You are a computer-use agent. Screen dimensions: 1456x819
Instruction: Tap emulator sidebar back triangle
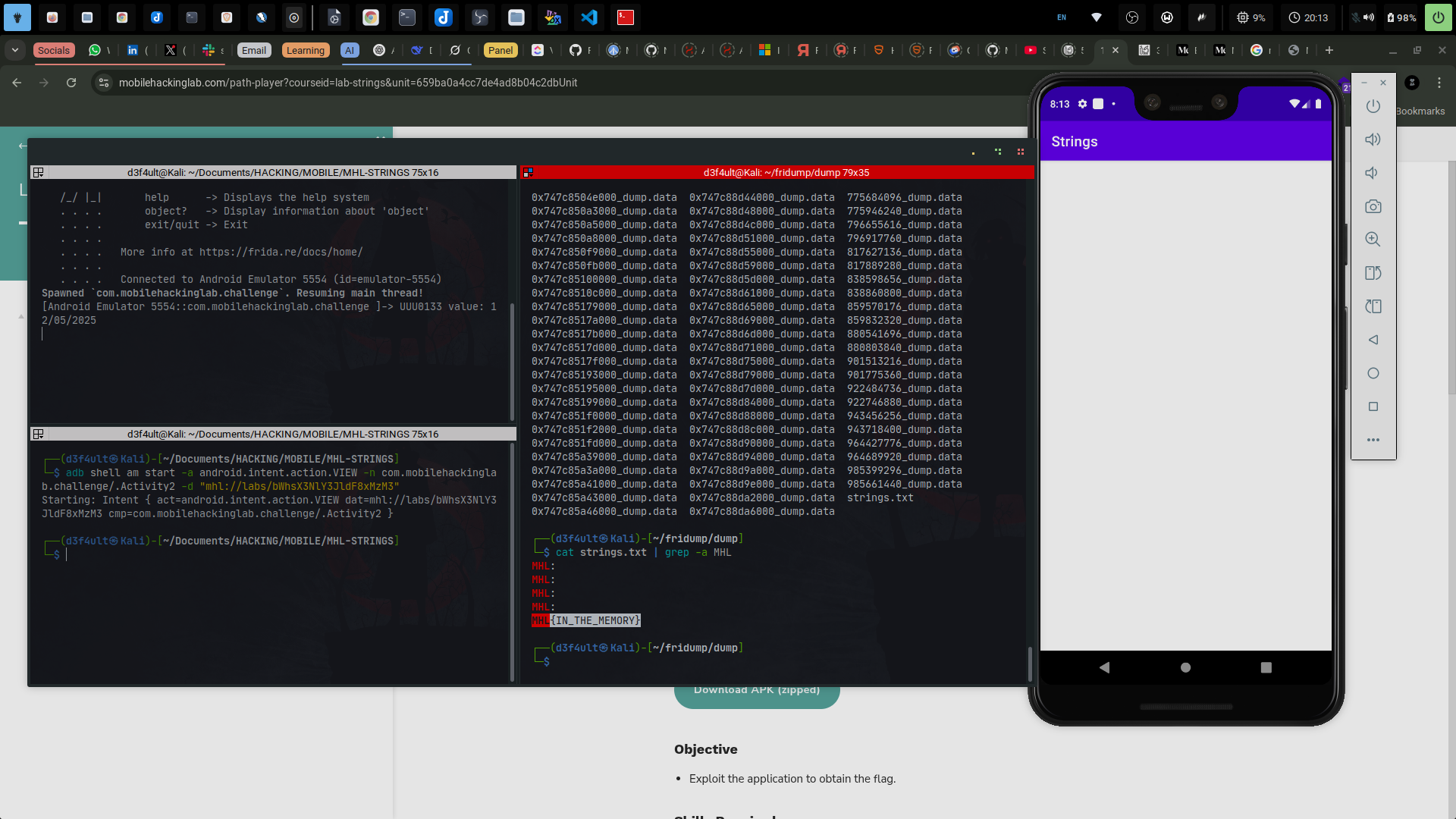1373,340
